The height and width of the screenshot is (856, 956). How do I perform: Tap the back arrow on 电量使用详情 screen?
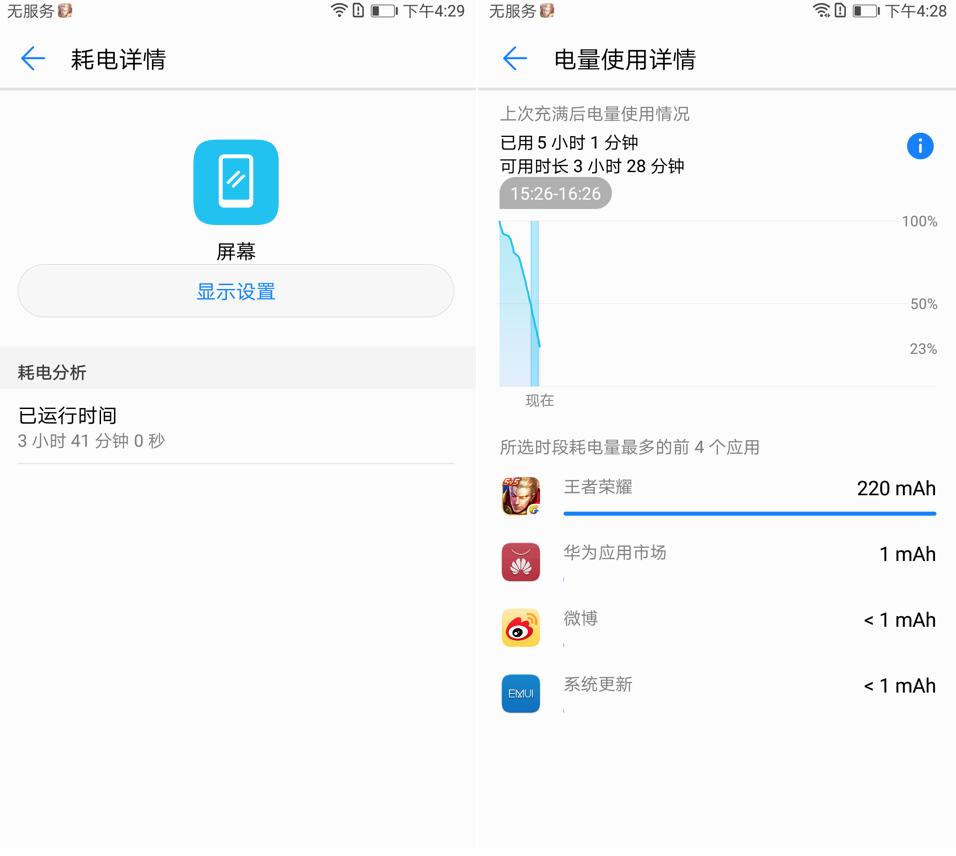tap(514, 59)
